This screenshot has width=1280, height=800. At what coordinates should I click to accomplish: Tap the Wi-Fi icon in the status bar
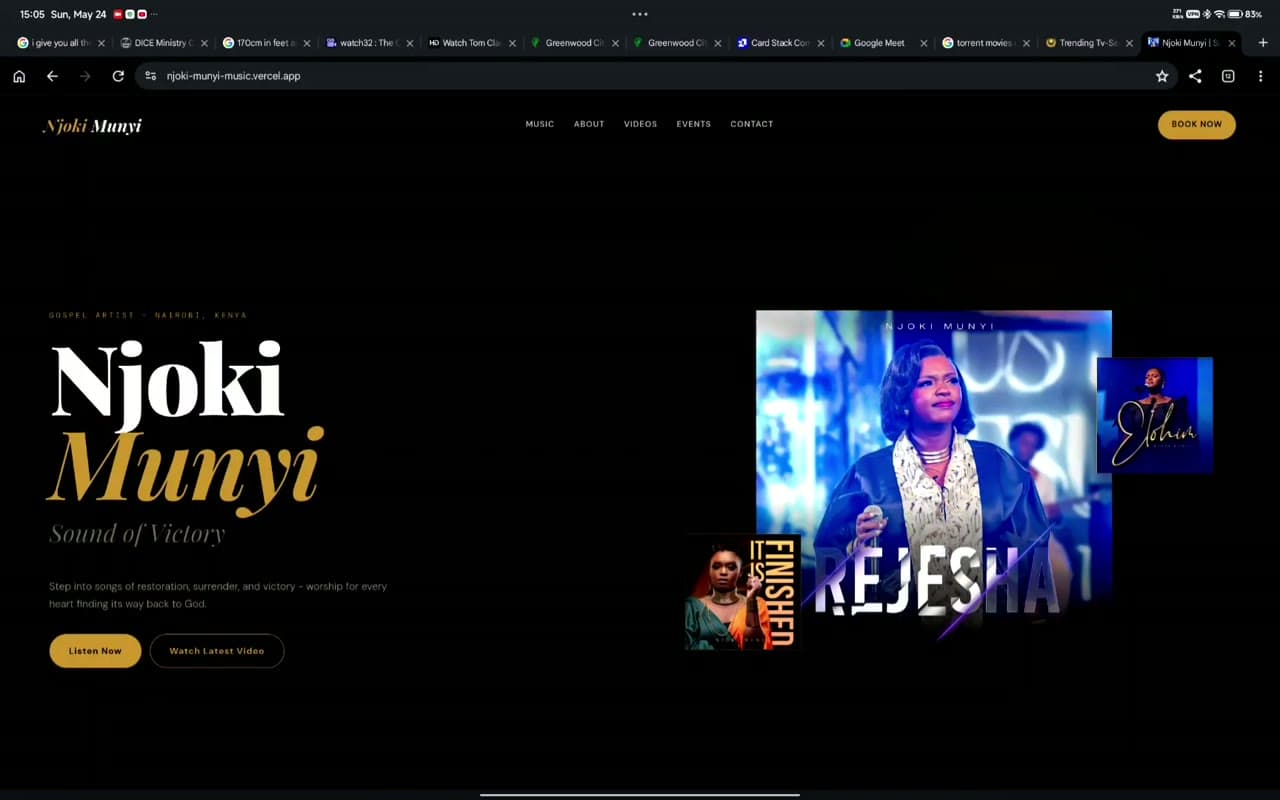tap(1219, 14)
